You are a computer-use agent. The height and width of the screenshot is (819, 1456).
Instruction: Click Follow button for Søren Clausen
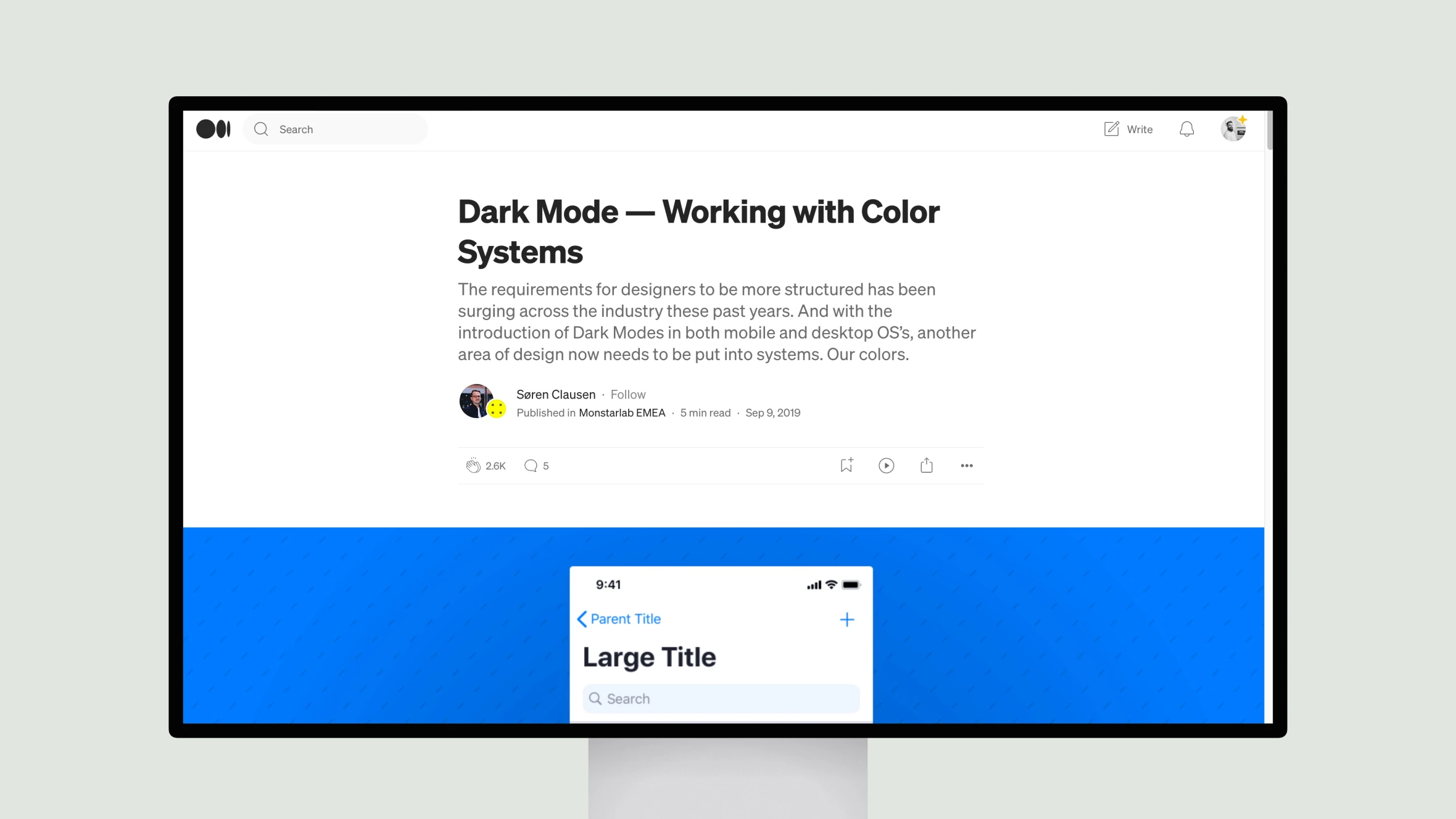628,393
